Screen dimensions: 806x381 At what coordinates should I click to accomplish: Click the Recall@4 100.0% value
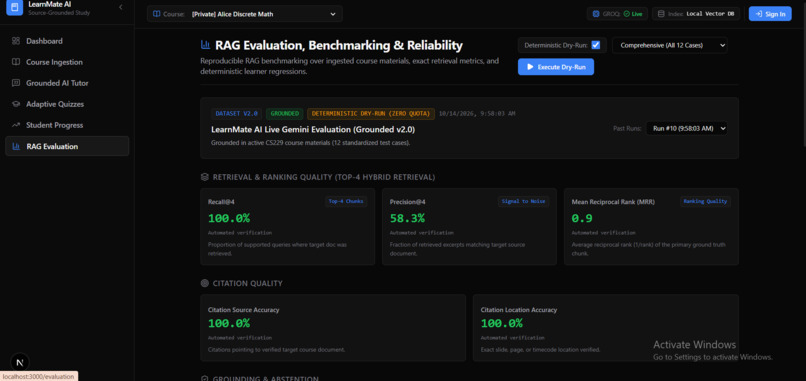[x=229, y=218]
